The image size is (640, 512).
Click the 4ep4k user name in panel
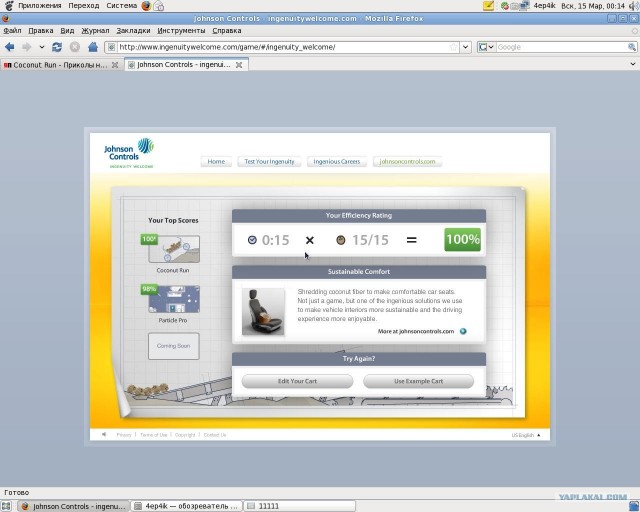tap(544, 6)
